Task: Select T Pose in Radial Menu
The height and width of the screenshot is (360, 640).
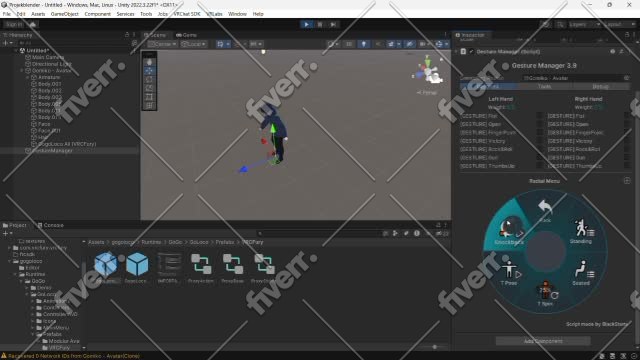Action: coord(509,273)
